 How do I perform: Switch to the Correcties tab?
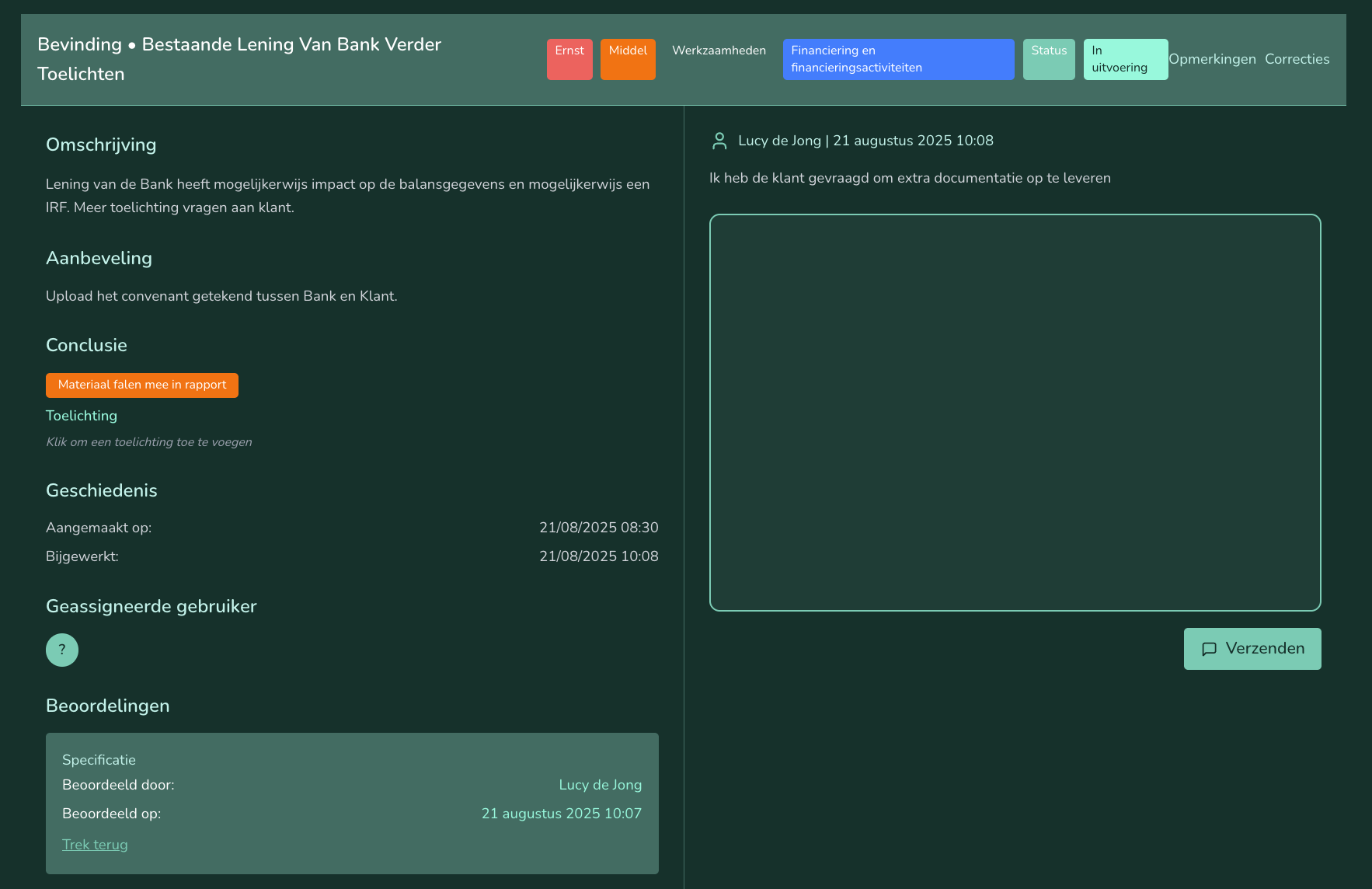1297,59
